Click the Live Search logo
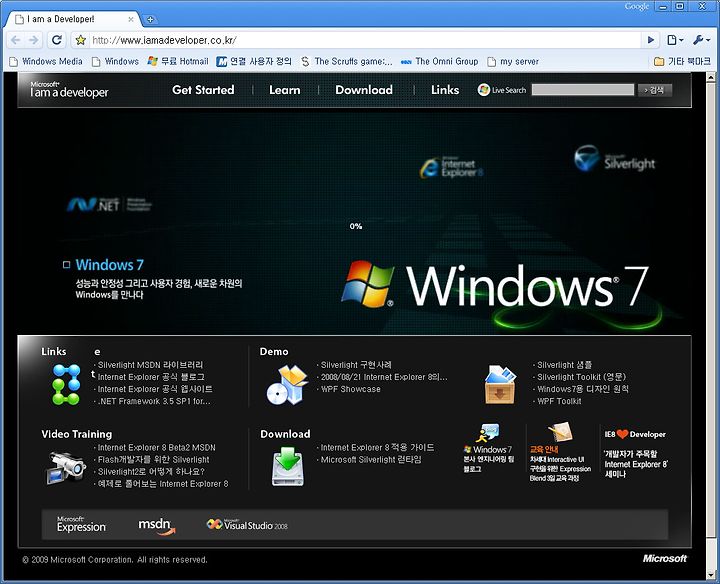 click(502, 90)
